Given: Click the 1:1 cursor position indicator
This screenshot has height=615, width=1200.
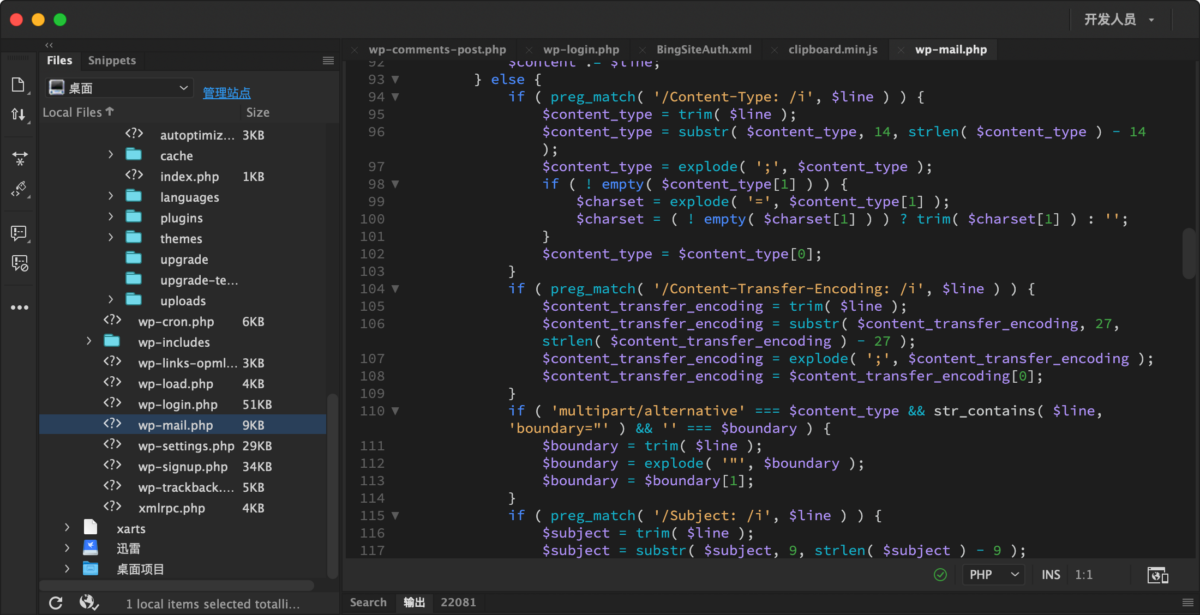Looking at the screenshot, I should 1084,575.
